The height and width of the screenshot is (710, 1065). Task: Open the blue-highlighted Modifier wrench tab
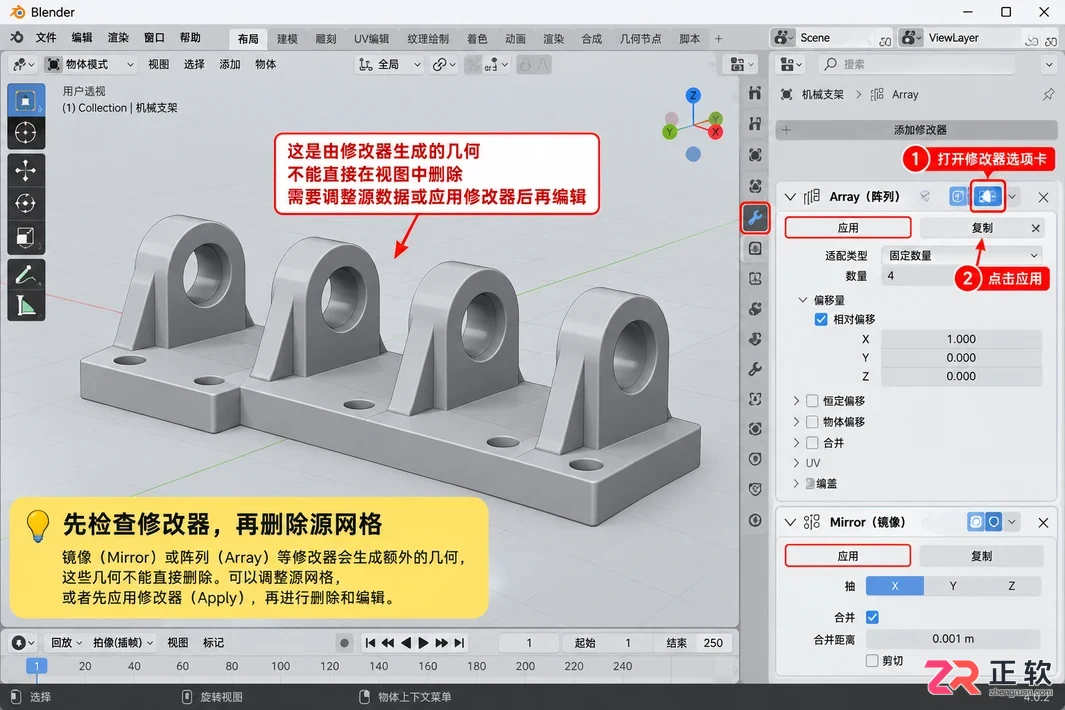pos(755,218)
